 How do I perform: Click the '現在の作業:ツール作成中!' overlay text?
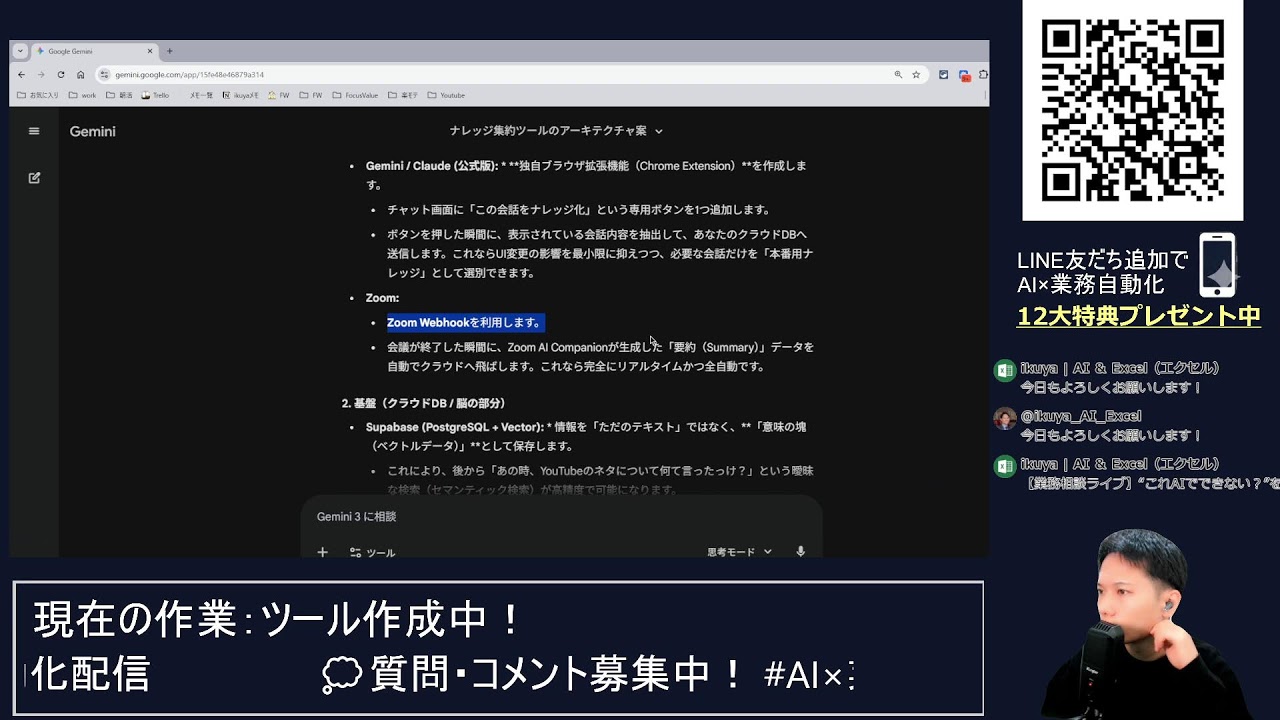(x=278, y=620)
